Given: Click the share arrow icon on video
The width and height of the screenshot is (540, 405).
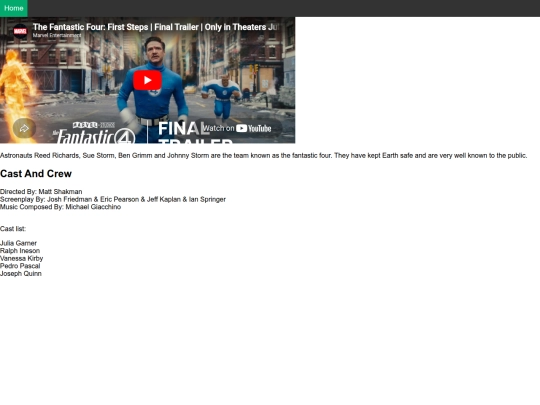Looking at the screenshot, I should (x=24, y=128).
